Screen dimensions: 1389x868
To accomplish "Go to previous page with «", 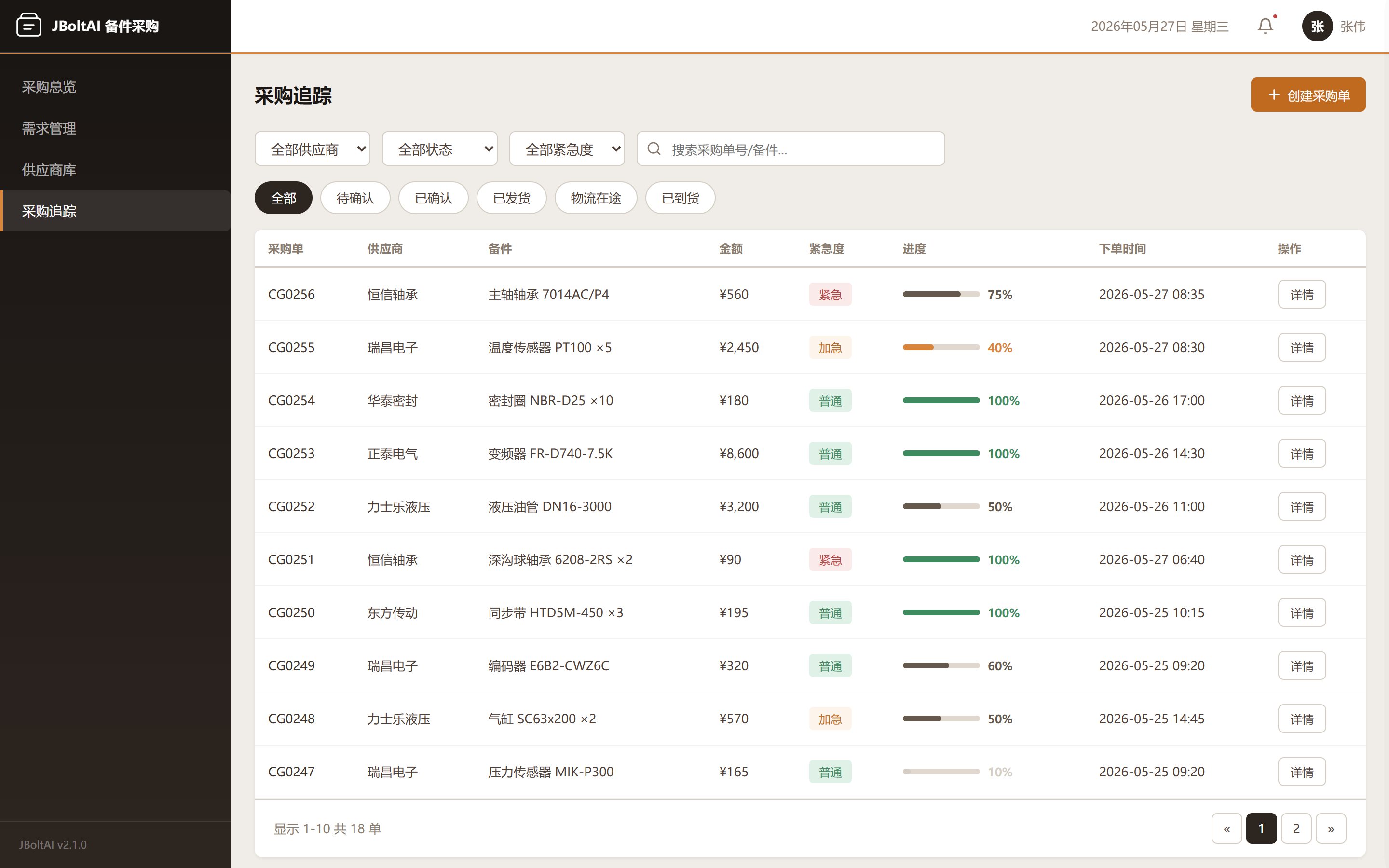I will click(x=1226, y=828).
